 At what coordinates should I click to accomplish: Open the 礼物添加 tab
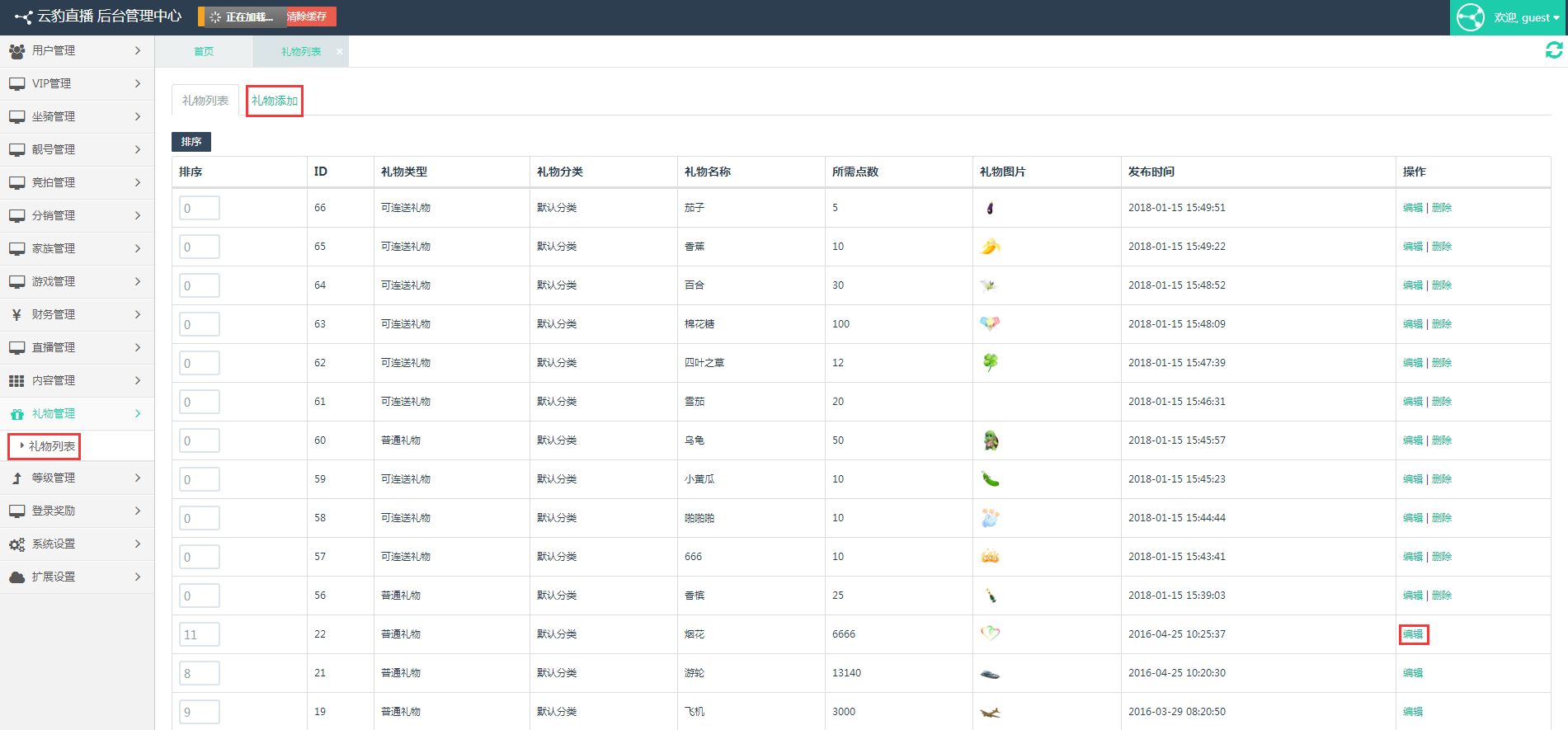pos(275,101)
